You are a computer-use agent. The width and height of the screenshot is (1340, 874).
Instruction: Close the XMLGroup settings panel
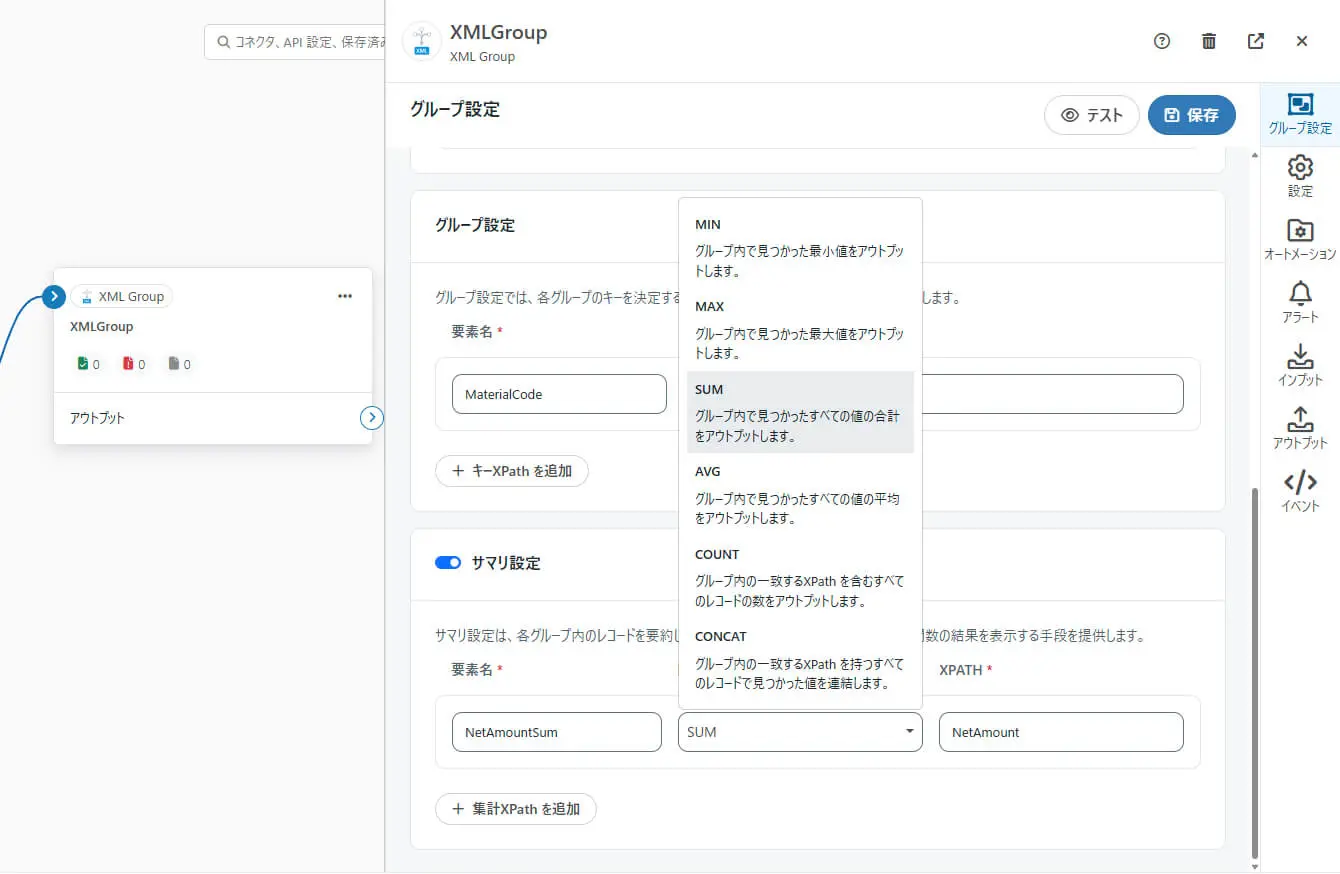pyautogui.click(x=1302, y=41)
